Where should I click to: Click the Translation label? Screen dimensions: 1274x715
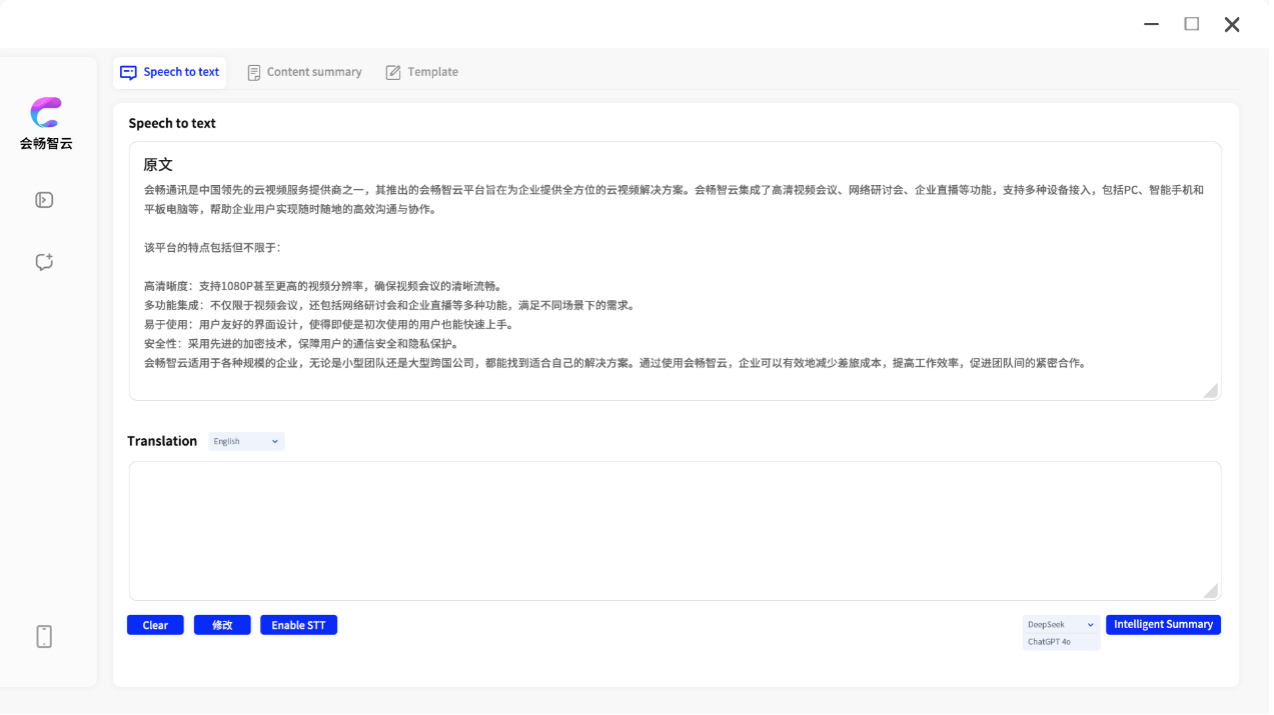(162, 441)
